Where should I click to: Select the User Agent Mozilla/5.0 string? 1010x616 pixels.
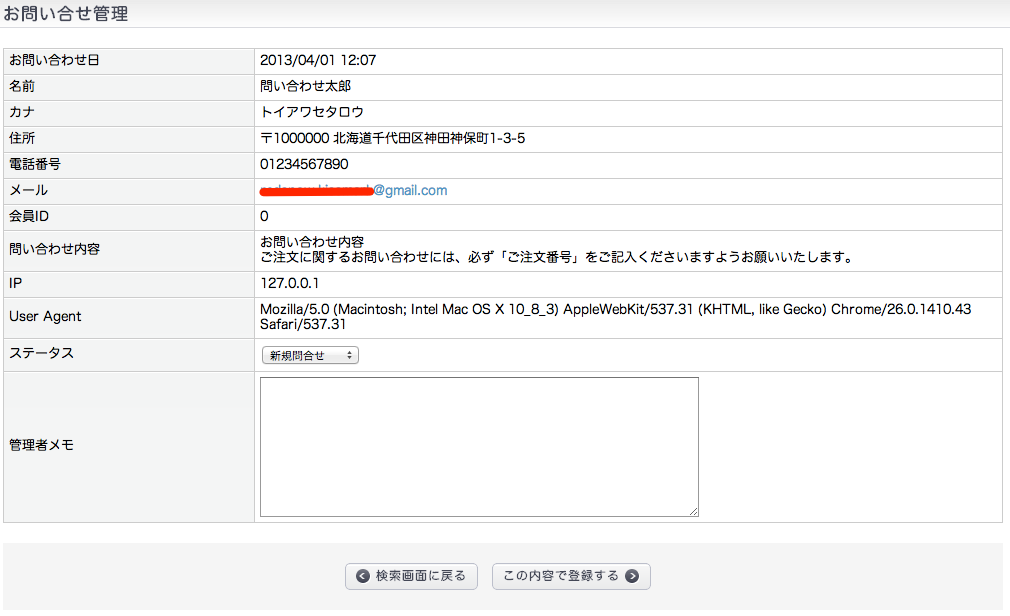point(615,317)
